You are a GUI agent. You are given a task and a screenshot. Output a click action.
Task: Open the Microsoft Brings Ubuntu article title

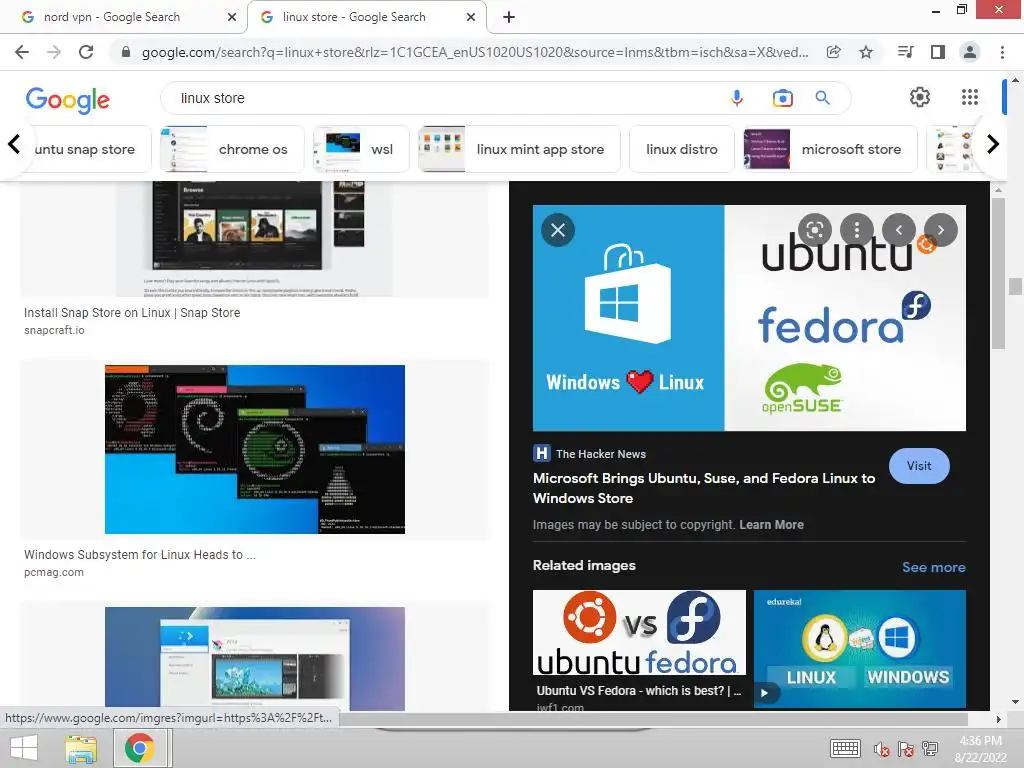point(704,488)
